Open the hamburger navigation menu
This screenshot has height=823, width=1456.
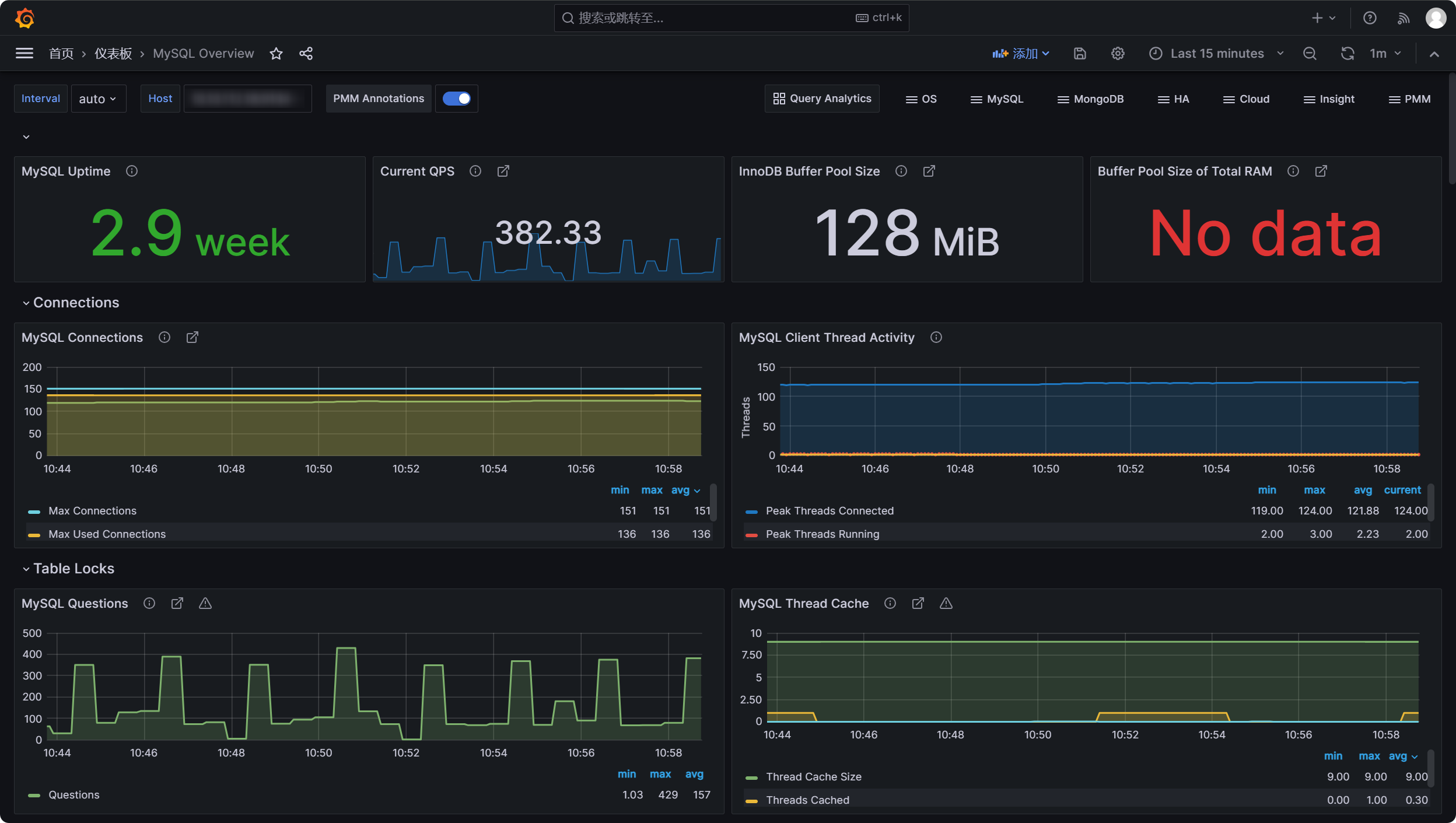point(24,54)
